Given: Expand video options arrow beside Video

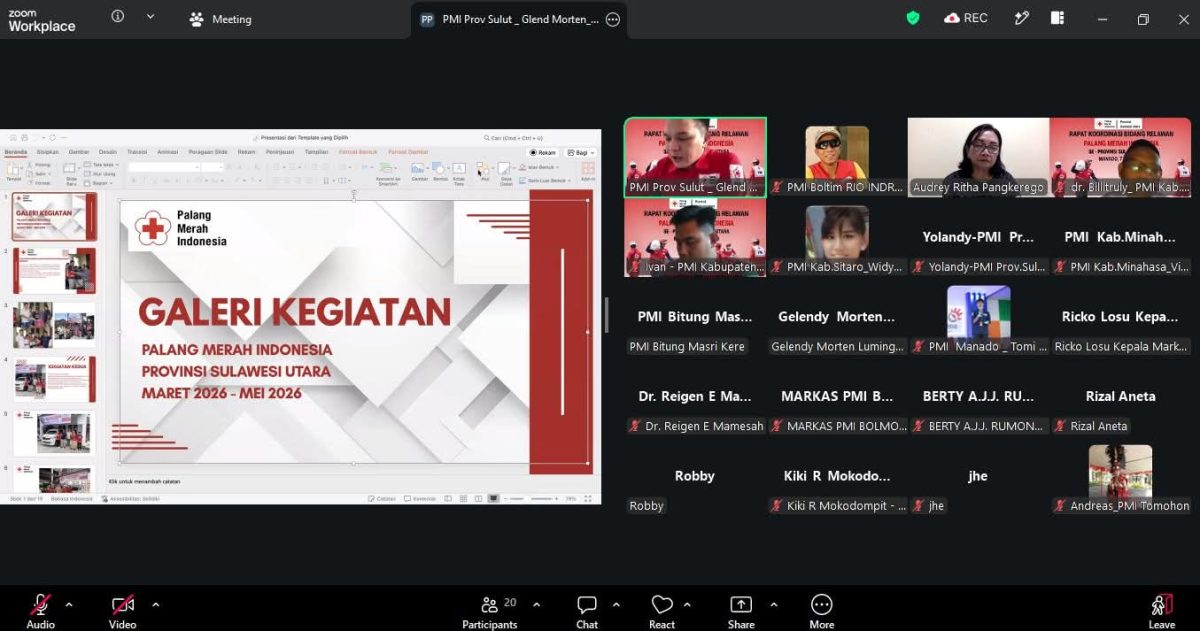Looking at the screenshot, I should [x=155, y=604].
